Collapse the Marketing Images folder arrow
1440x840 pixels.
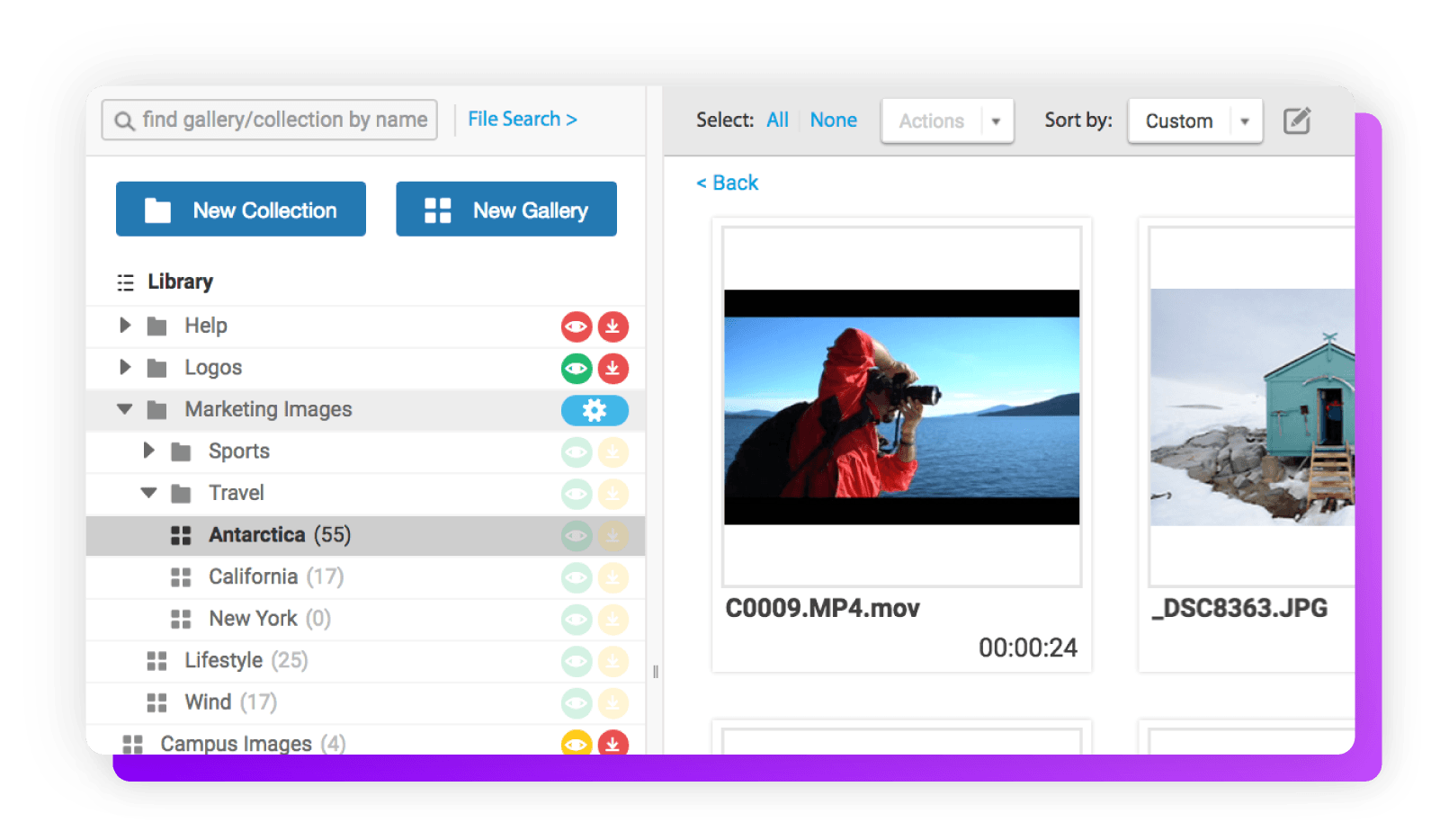coord(124,409)
